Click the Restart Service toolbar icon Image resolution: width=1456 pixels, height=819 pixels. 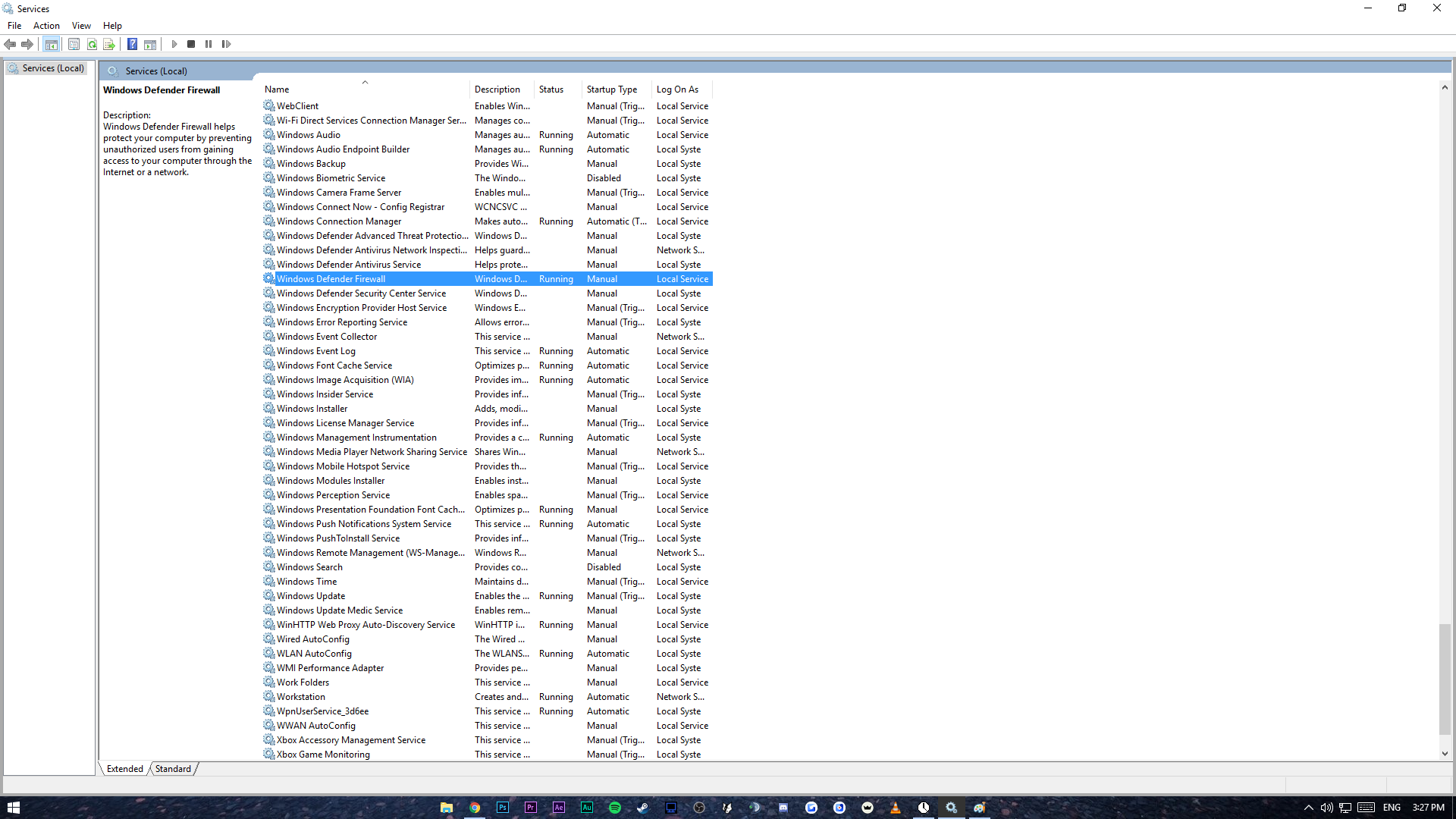tap(226, 44)
